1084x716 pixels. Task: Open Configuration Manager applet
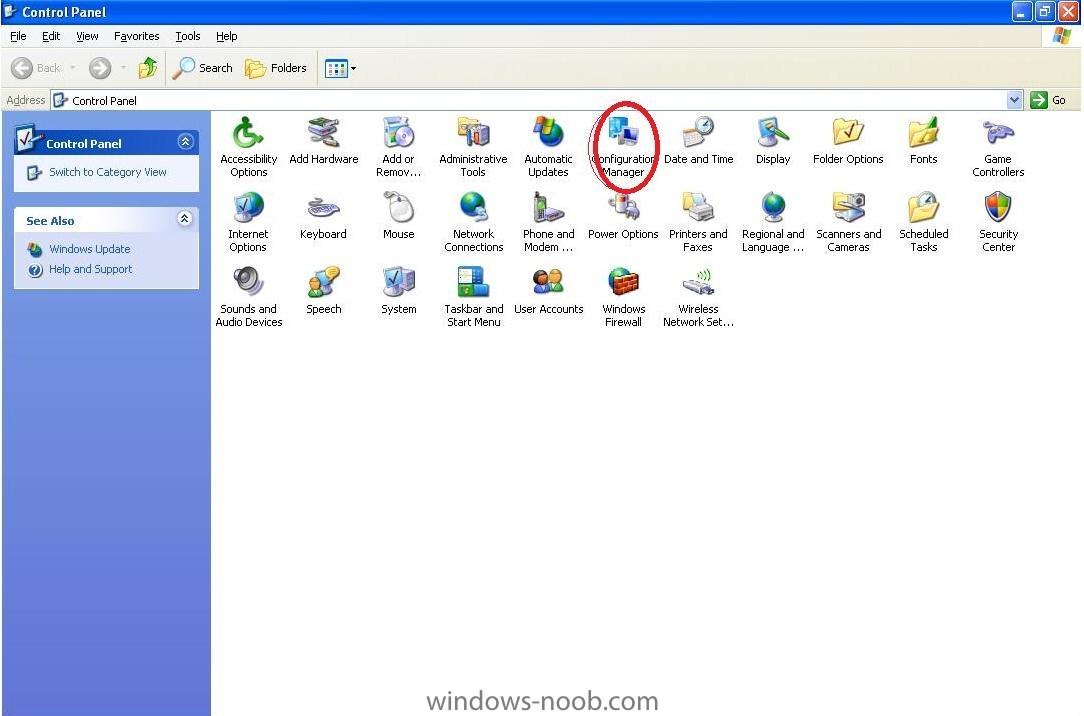(x=624, y=147)
